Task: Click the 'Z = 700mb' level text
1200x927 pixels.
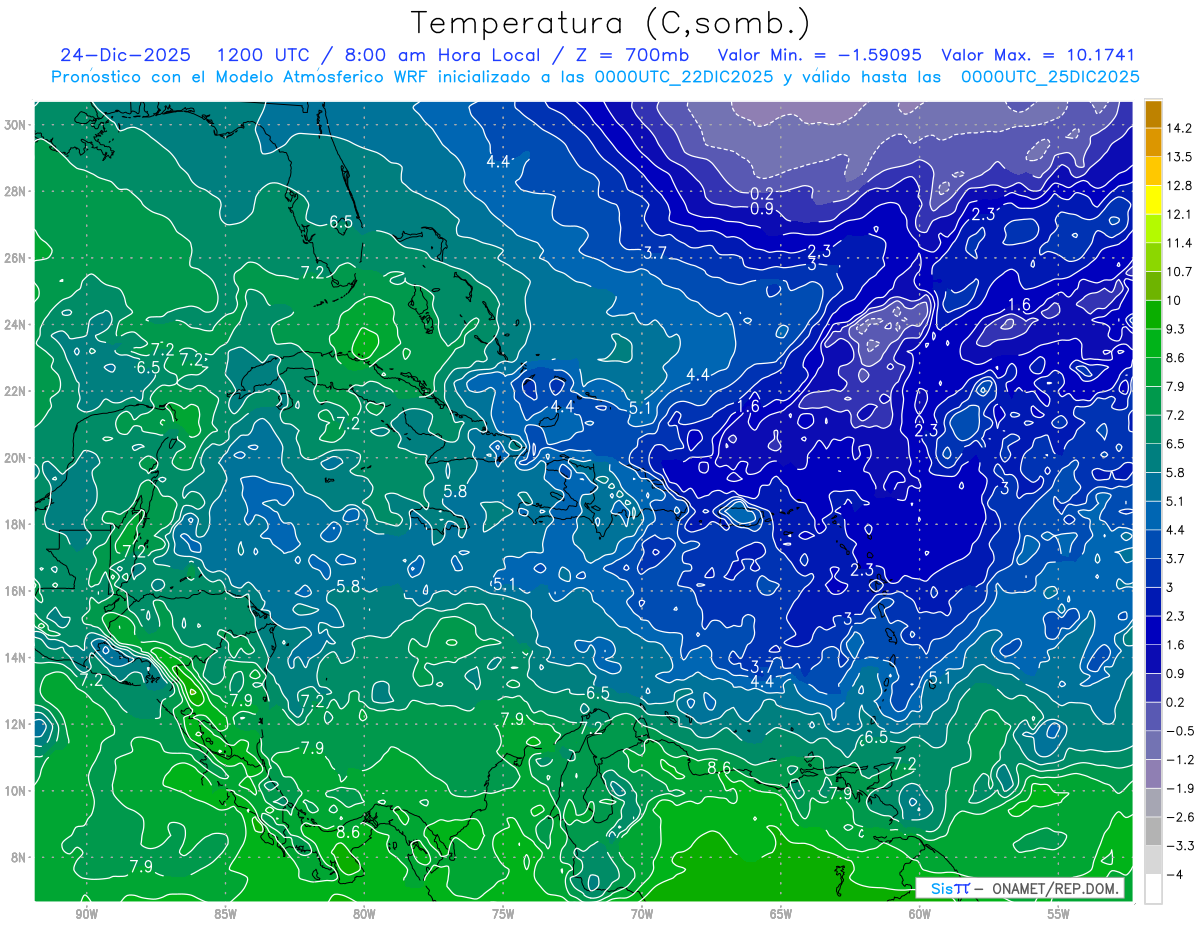Action: click(634, 55)
